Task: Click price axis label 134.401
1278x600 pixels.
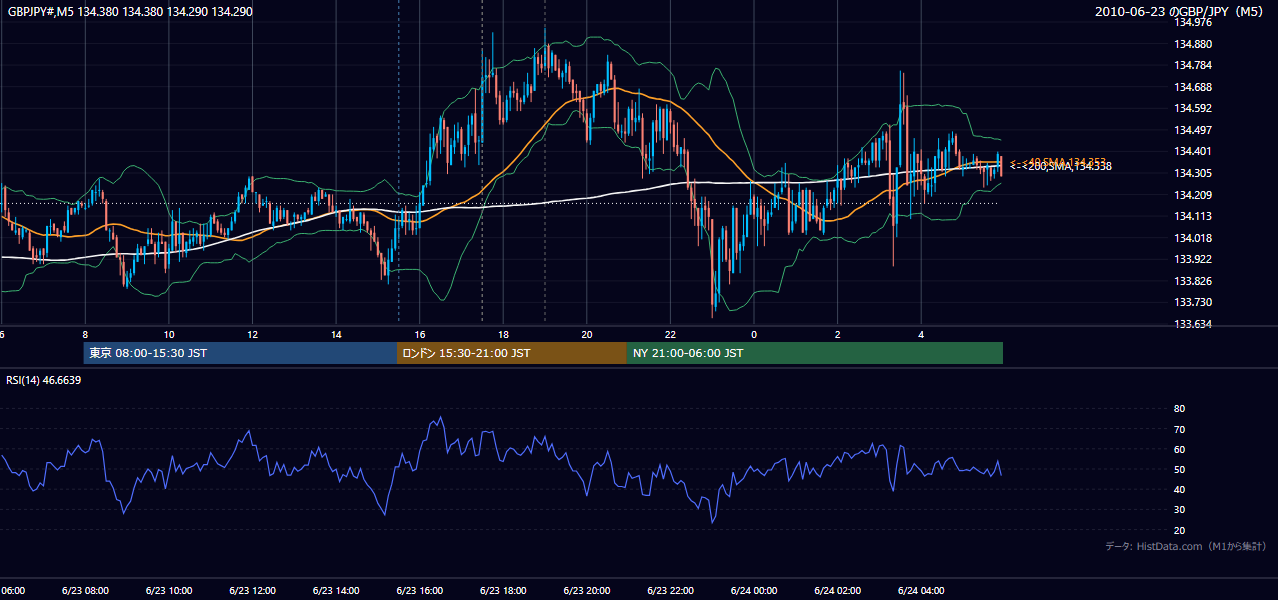Action: pyautogui.click(x=1192, y=152)
